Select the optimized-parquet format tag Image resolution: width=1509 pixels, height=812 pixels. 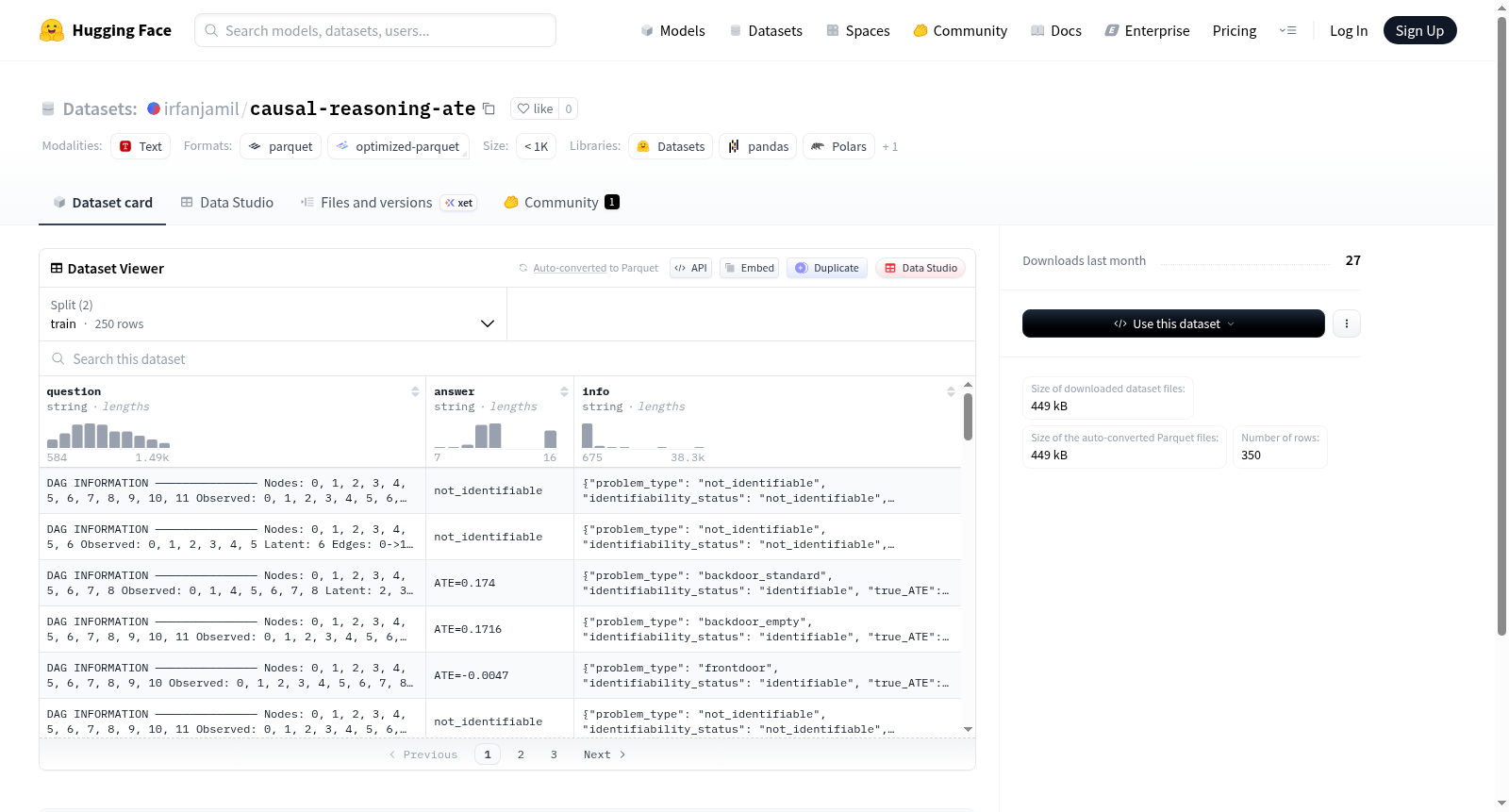pyautogui.click(x=398, y=146)
